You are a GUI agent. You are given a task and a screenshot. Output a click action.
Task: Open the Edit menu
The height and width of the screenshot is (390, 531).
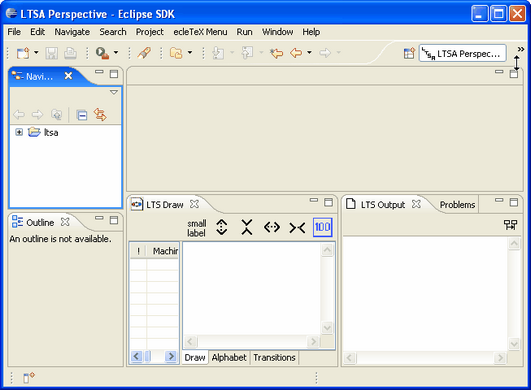(38, 32)
